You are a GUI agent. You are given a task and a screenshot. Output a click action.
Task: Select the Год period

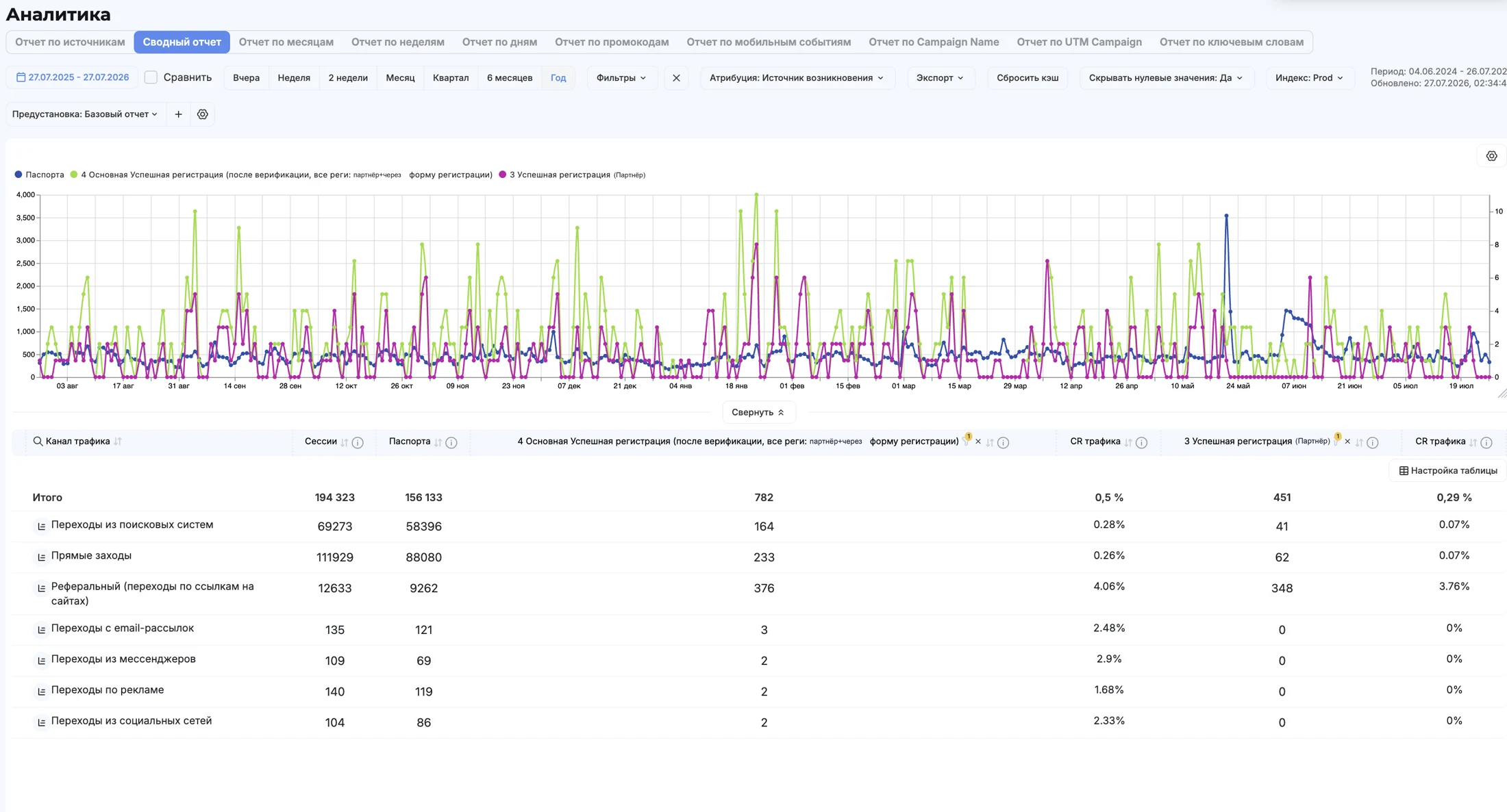558,78
